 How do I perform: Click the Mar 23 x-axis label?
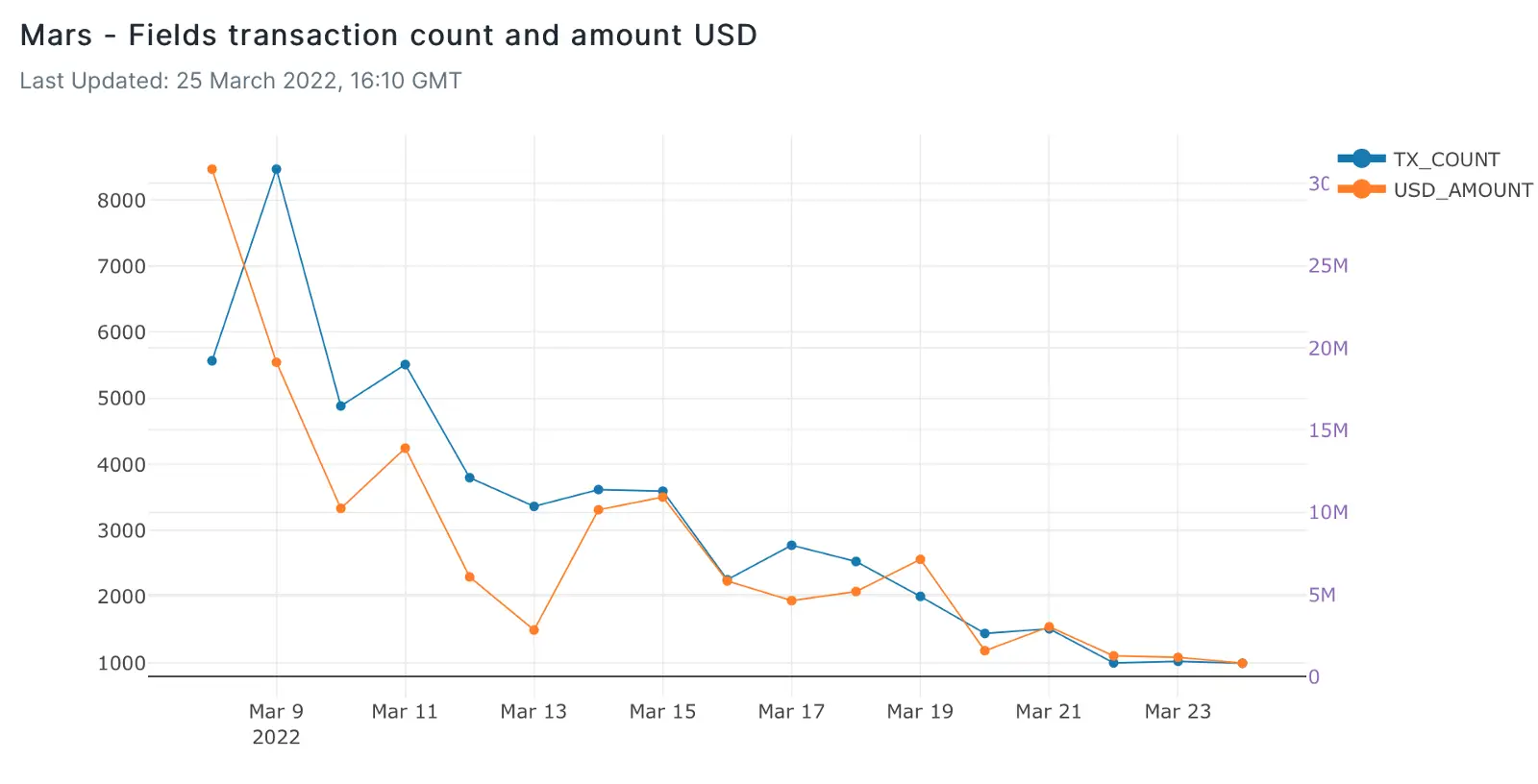tap(1178, 712)
